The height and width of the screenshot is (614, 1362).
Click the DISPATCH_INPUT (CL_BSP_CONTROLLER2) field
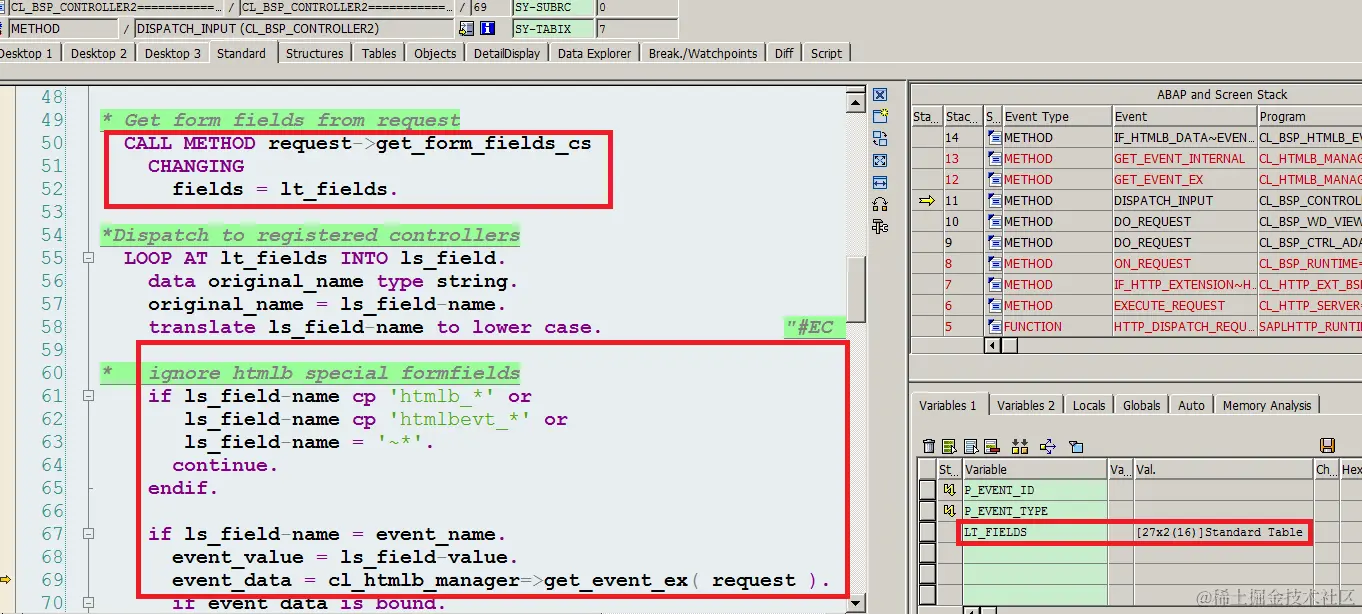295,29
